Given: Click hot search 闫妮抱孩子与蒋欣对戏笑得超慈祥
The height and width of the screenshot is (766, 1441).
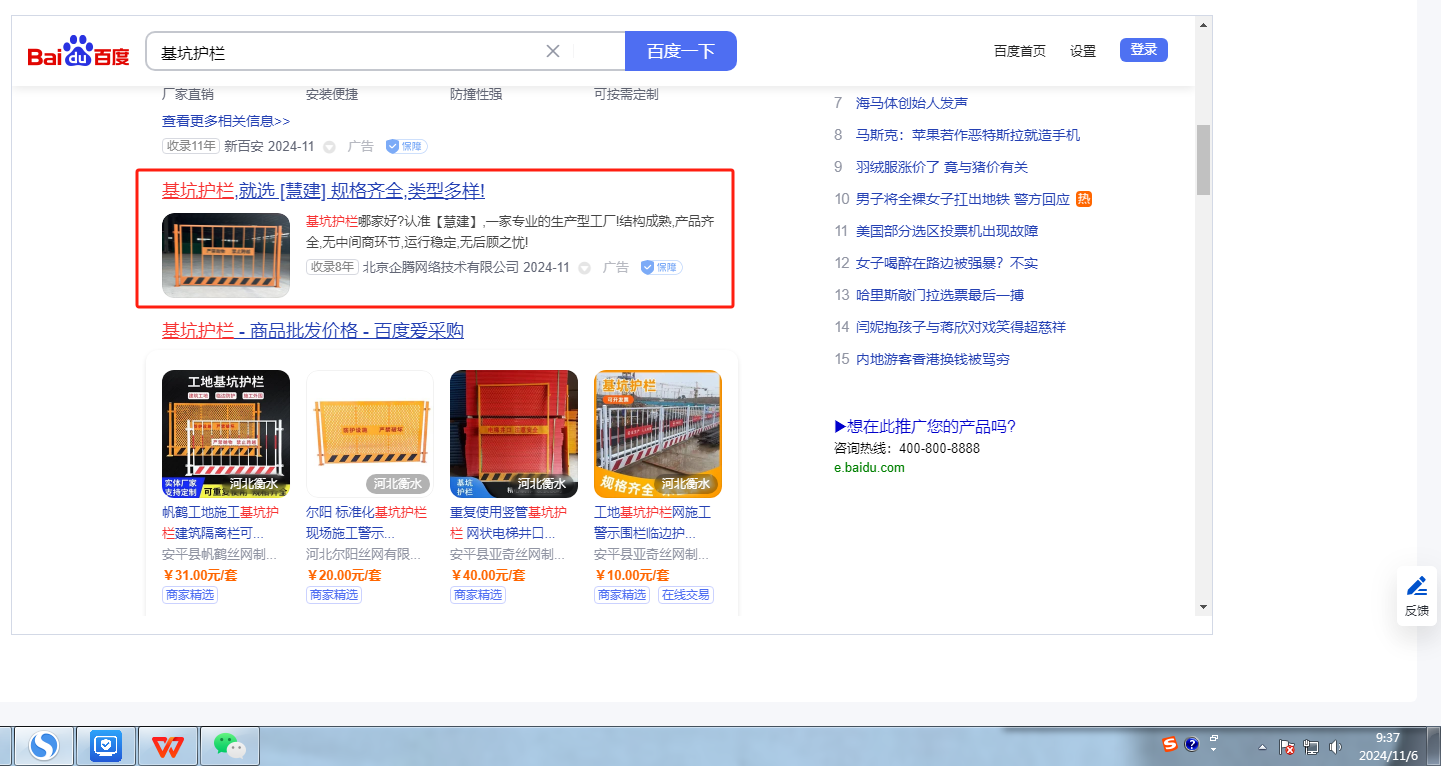Looking at the screenshot, I should pos(961,327).
